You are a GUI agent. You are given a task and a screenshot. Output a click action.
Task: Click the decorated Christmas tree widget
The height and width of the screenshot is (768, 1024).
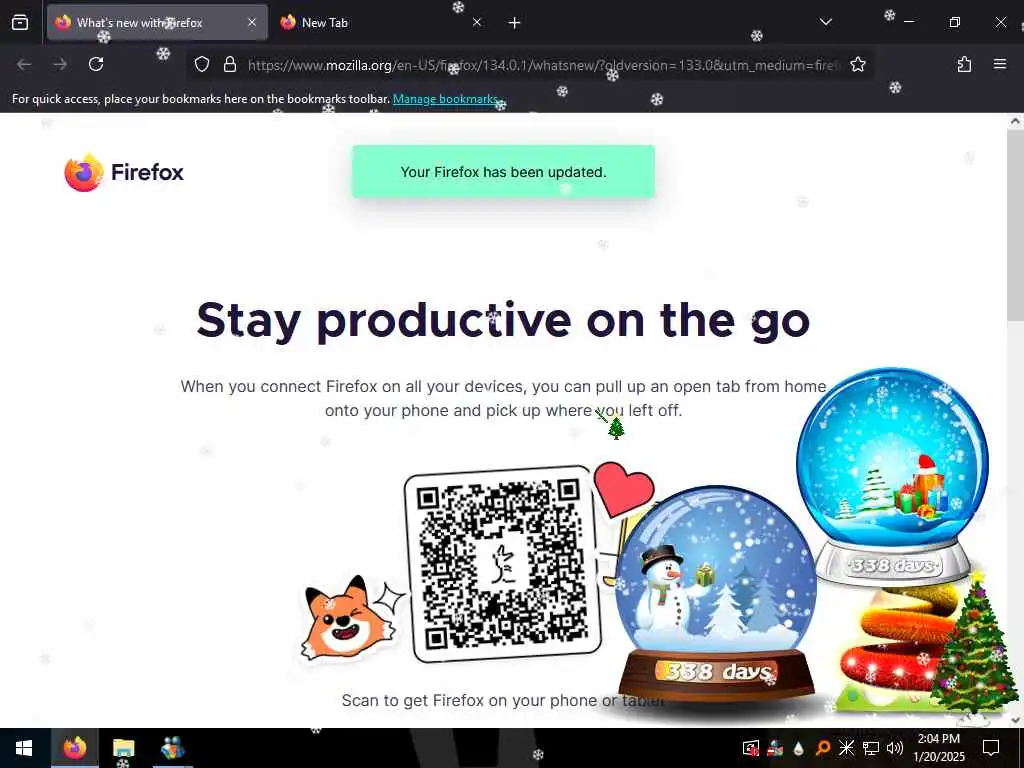click(x=974, y=645)
